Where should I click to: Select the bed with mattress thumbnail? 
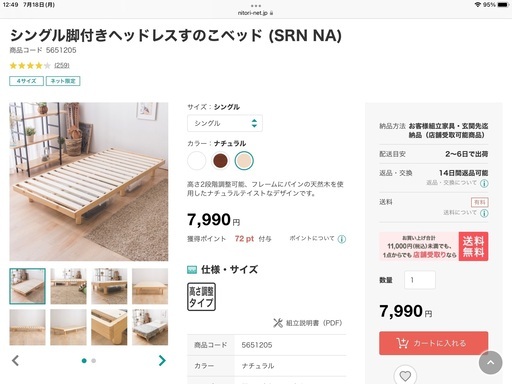click(x=150, y=327)
